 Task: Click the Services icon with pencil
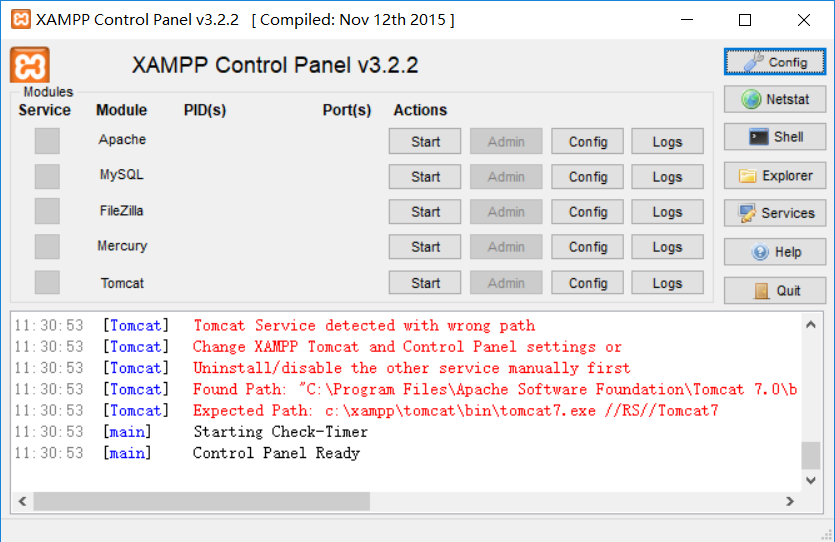point(747,213)
